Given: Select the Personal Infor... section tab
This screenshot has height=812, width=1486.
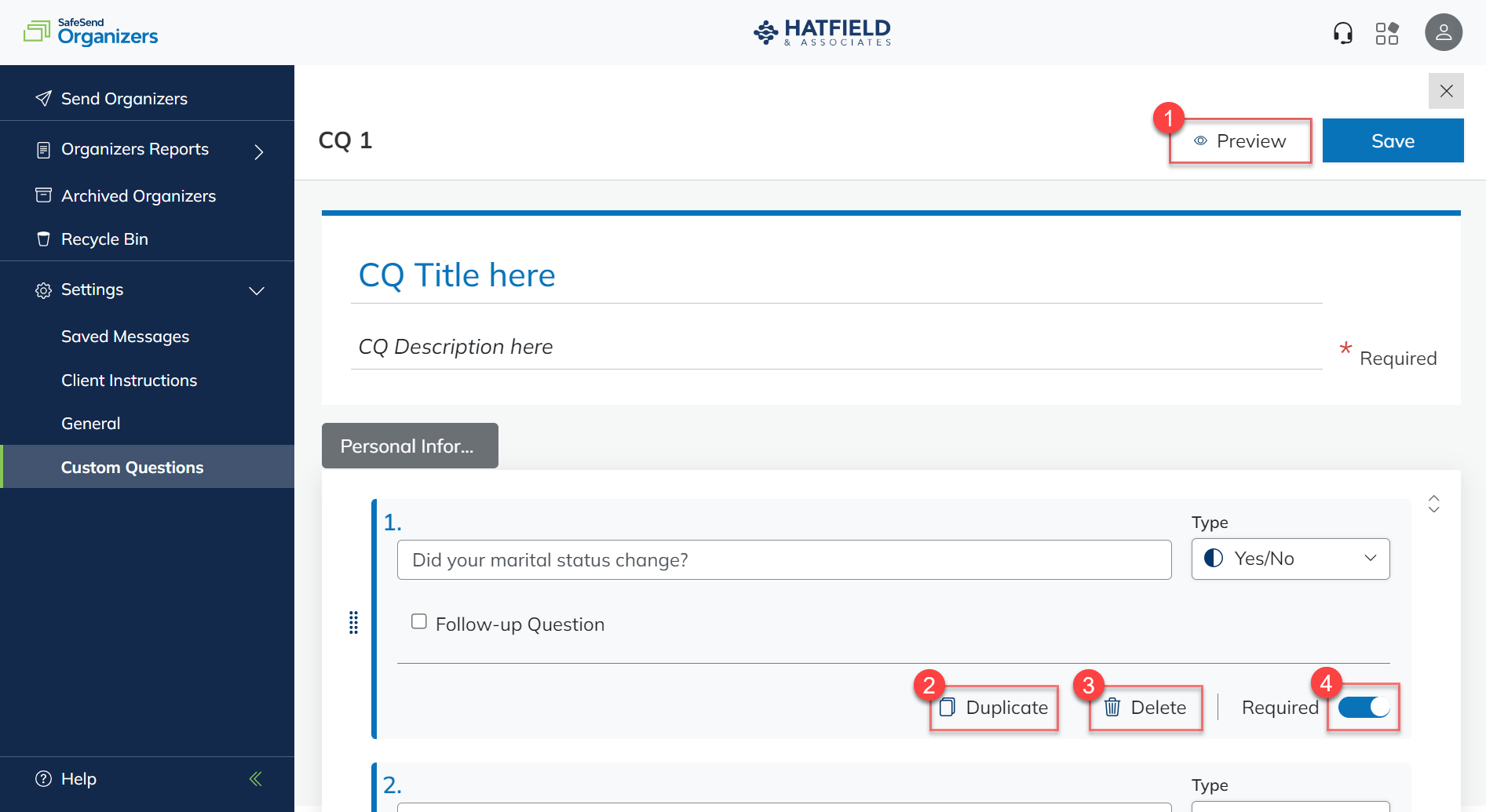Looking at the screenshot, I should [x=409, y=446].
